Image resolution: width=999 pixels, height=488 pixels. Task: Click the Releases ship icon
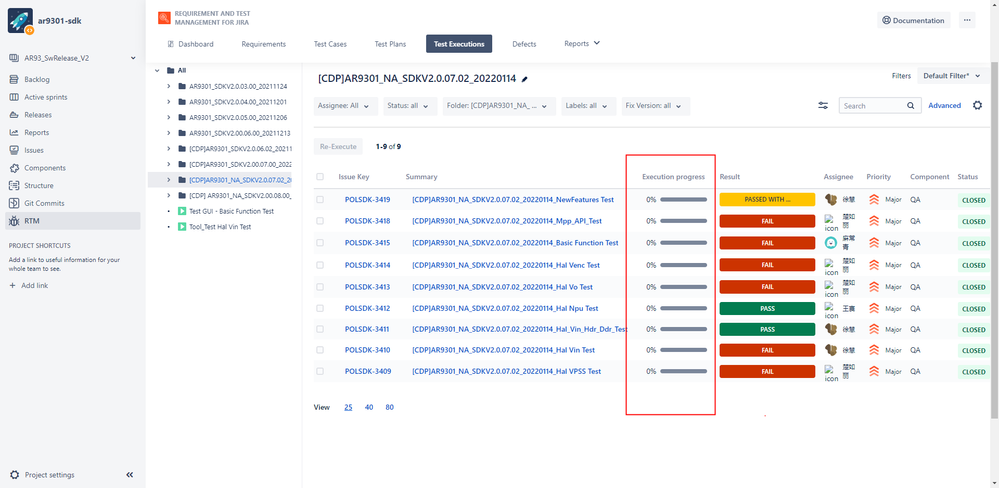pos(13,115)
